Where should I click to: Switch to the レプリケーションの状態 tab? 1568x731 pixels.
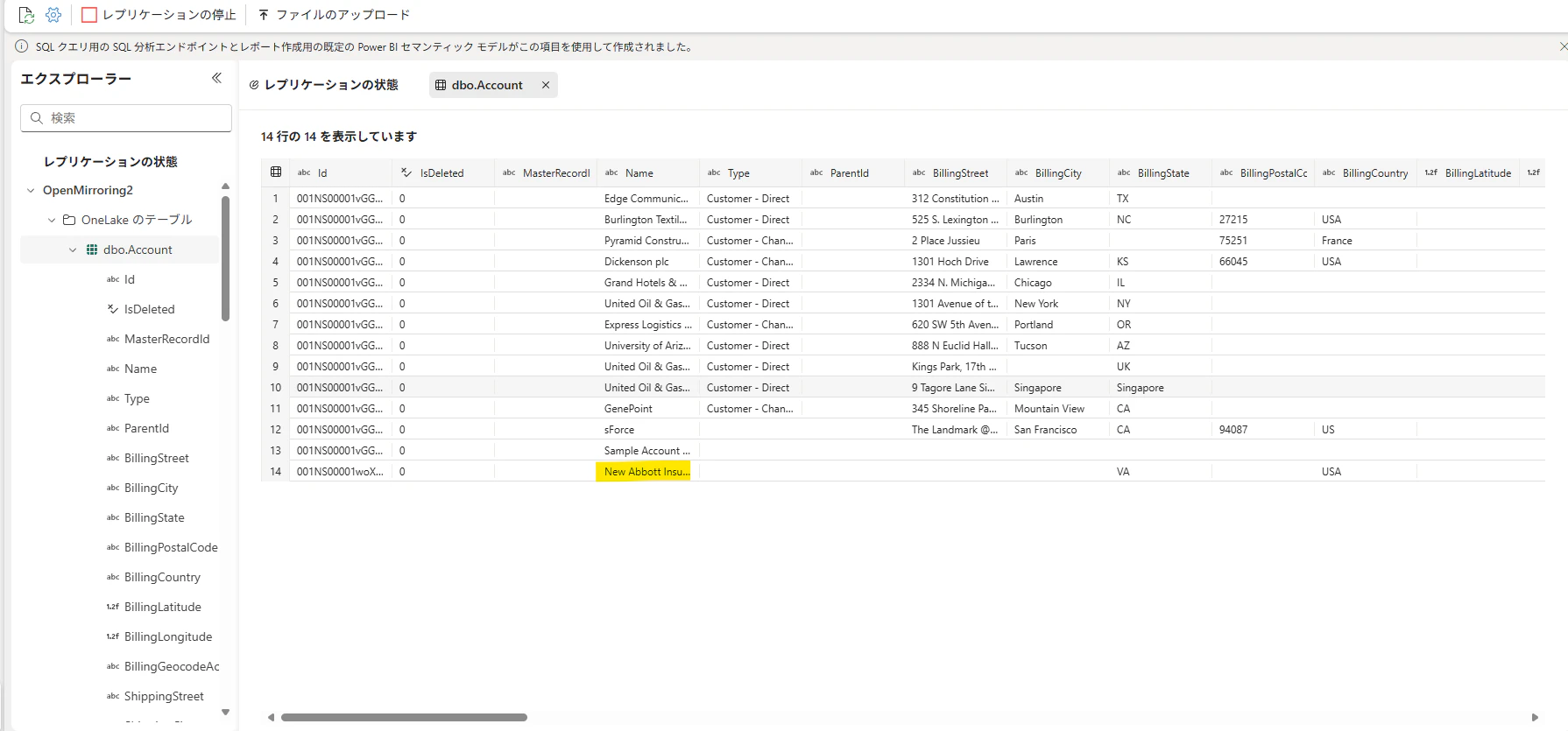(x=324, y=85)
